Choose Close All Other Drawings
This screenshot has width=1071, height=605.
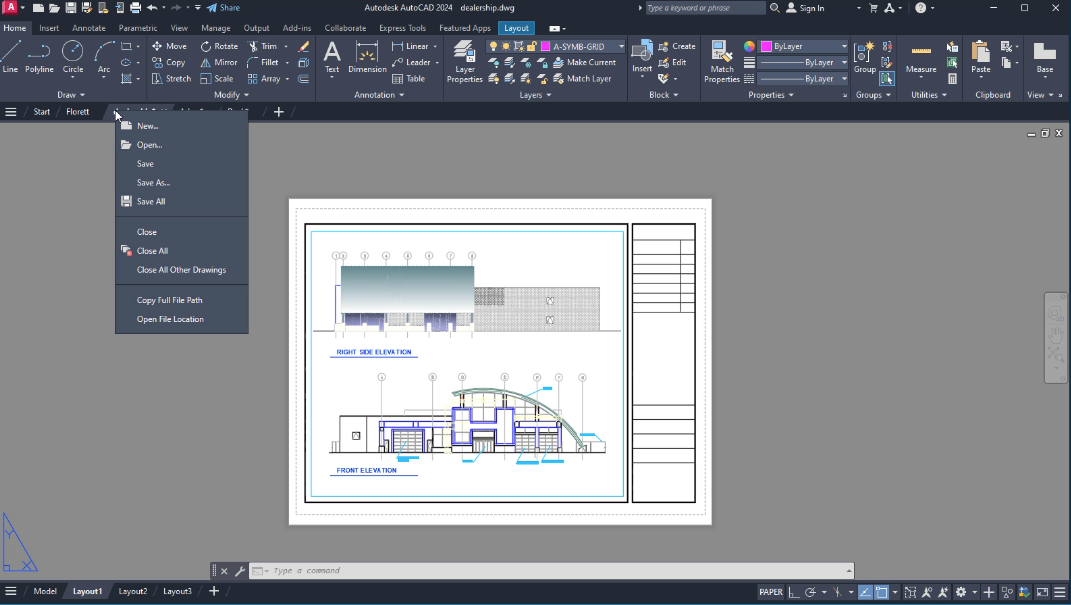182,270
